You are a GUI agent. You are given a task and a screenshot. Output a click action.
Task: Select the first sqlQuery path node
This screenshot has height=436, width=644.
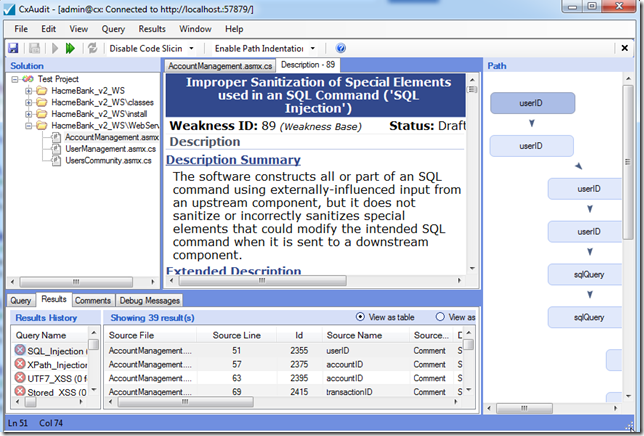585,274
